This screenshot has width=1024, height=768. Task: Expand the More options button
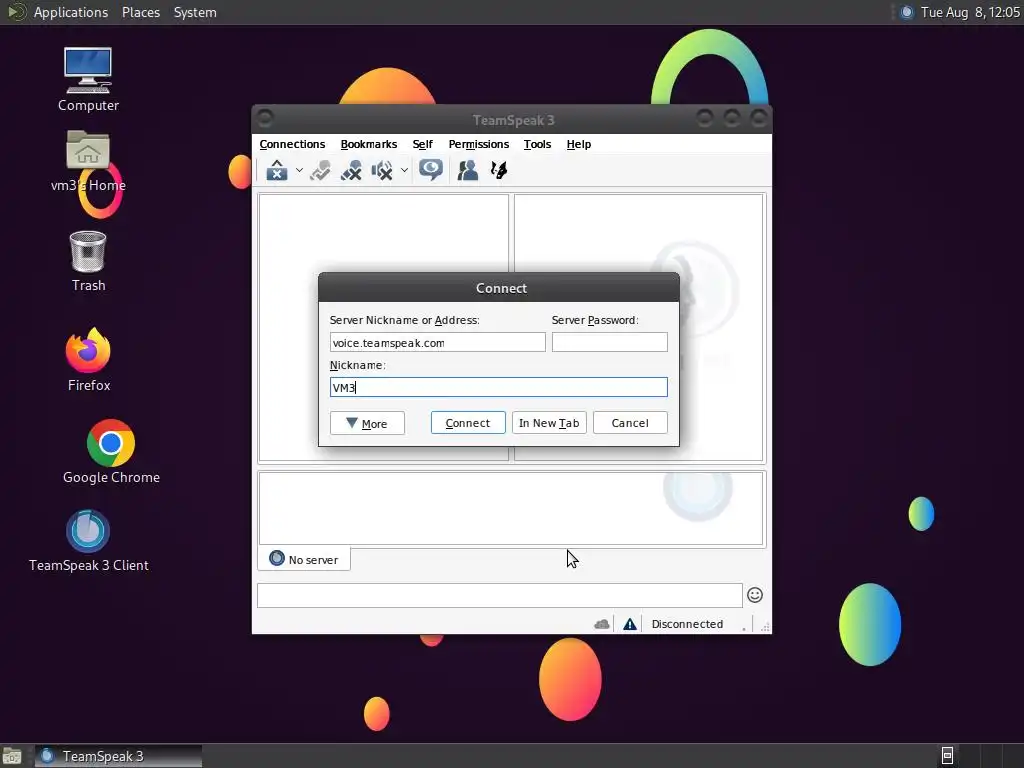(x=367, y=423)
